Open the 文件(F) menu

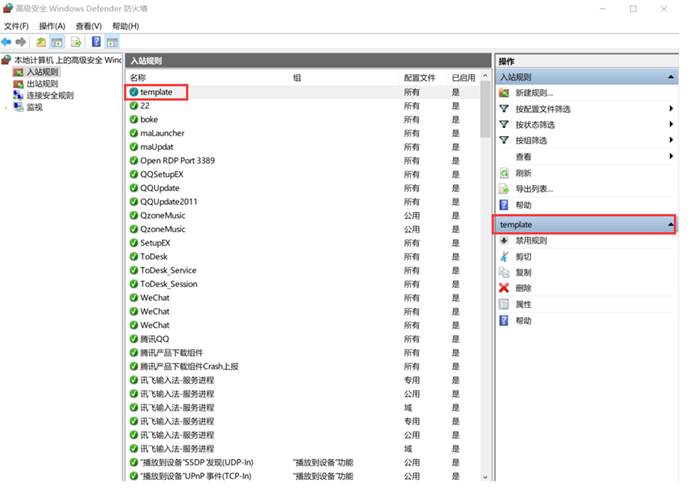click(16, 26)
